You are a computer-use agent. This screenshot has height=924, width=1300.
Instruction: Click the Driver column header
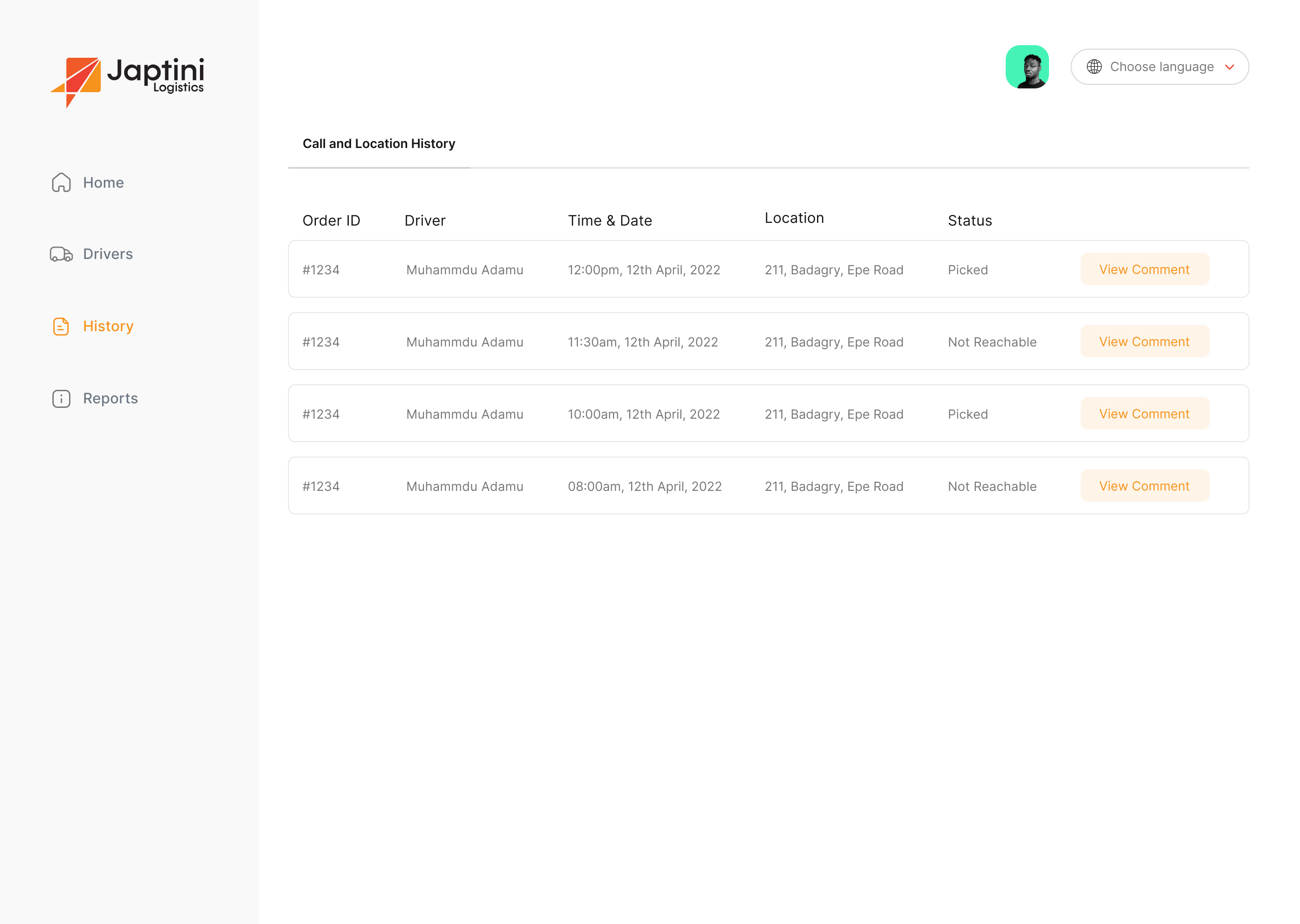tap(425, 221)
